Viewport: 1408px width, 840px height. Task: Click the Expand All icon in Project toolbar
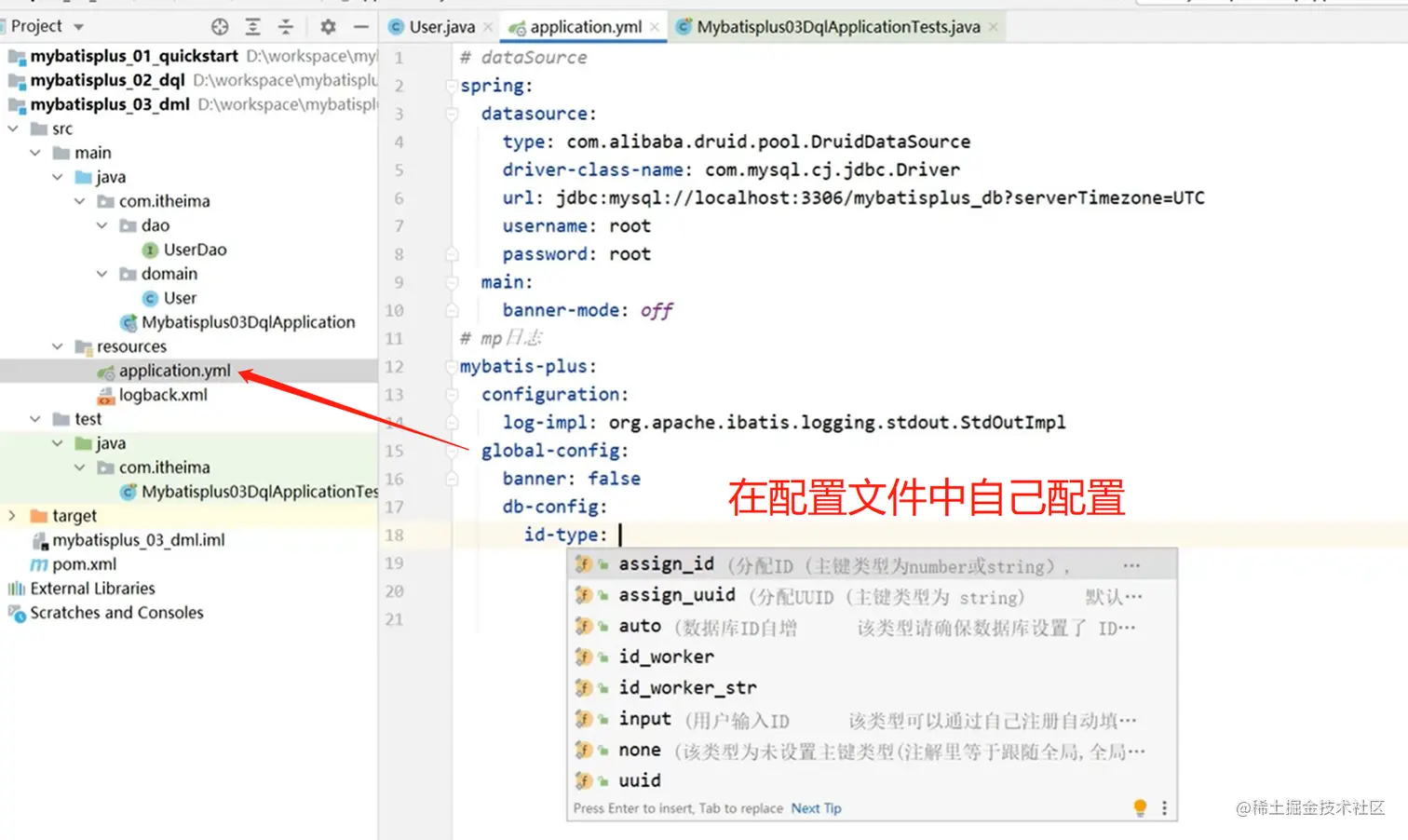tap(252, 27)
